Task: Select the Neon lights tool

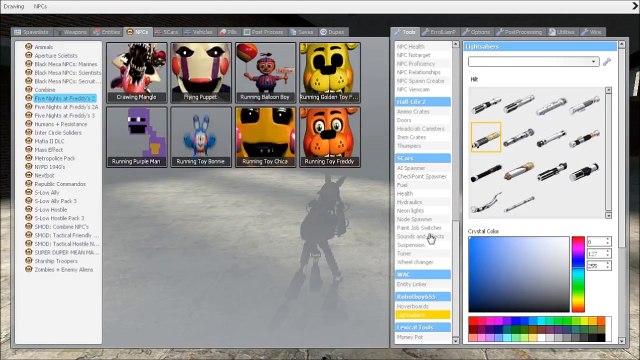Action: [x=423, y=211]
